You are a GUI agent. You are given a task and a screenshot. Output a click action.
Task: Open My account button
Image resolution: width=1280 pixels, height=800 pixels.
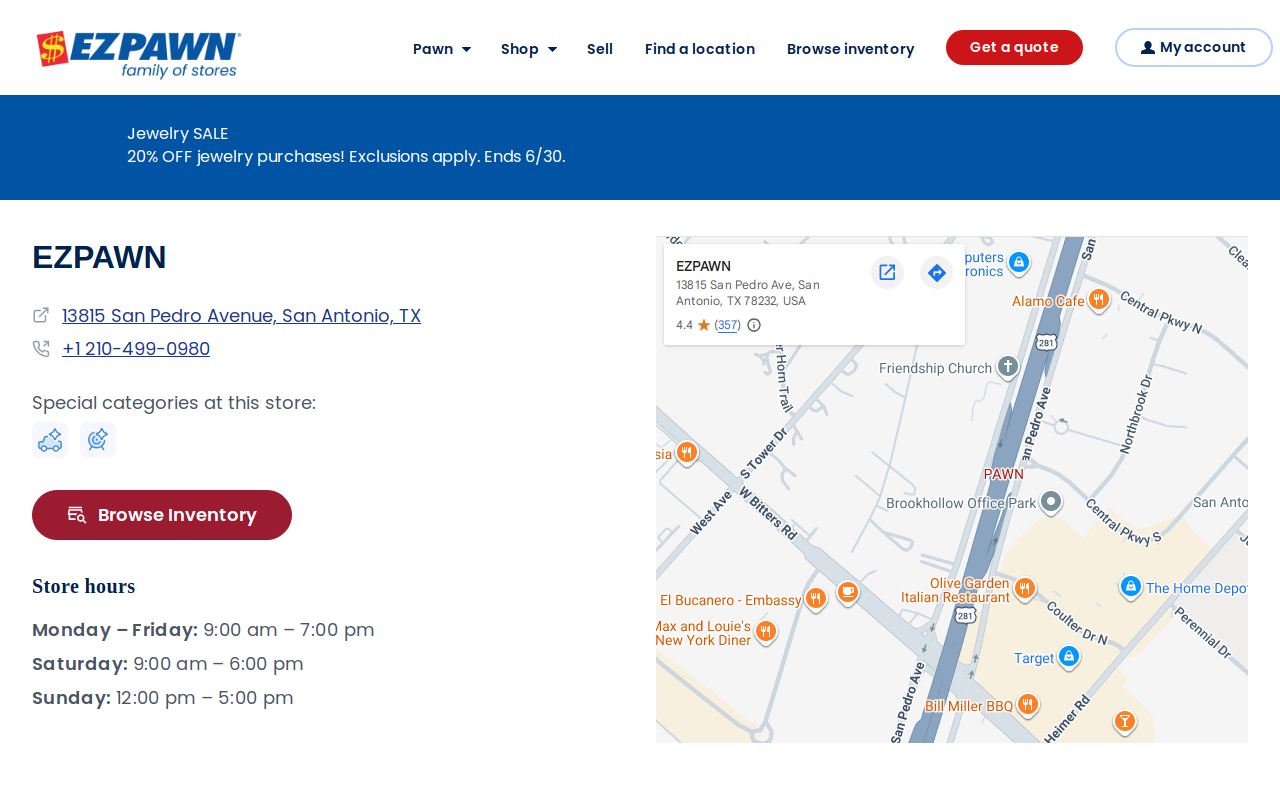click(x=1194, y=47)
